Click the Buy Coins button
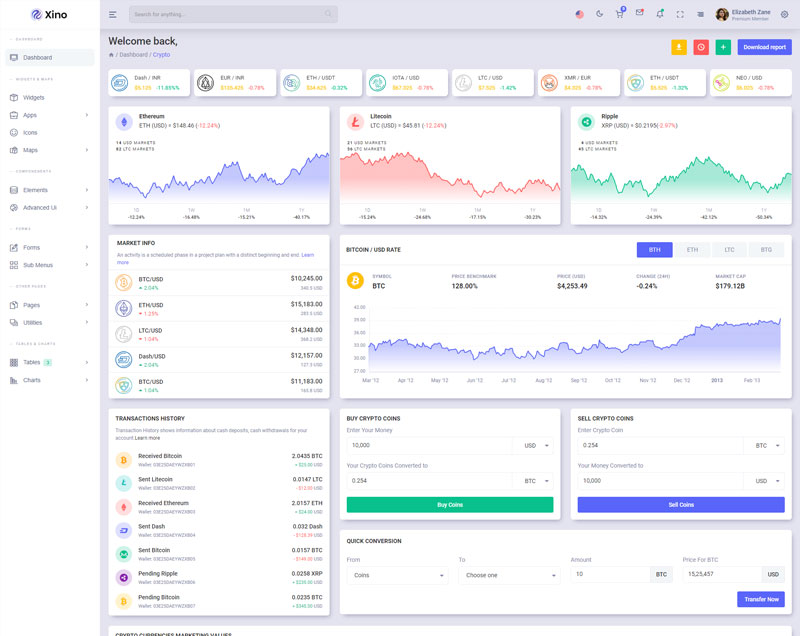 pyautogui.click(x=449, y=505)
